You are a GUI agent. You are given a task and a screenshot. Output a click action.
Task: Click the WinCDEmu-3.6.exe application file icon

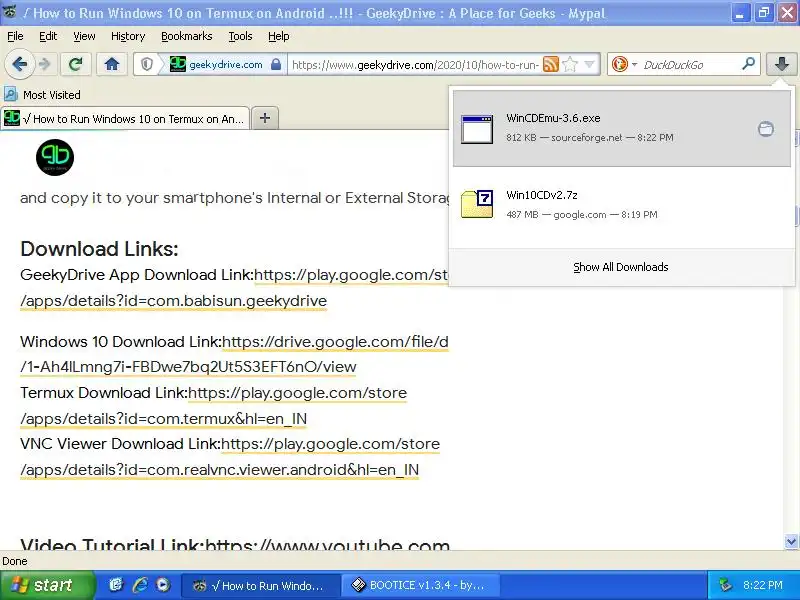tap(477, 129)
